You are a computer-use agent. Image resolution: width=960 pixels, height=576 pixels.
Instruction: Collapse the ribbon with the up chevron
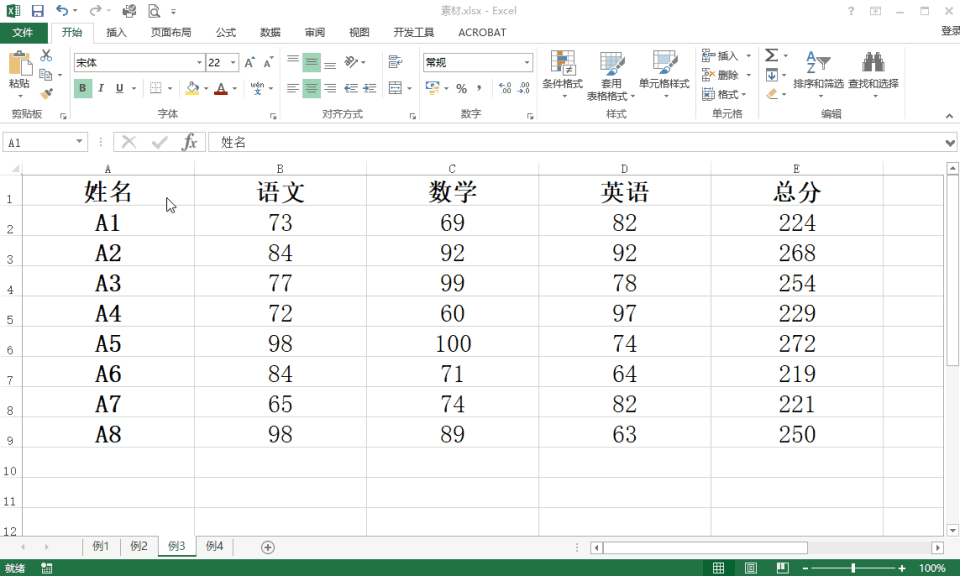click(x=949, y=116)
